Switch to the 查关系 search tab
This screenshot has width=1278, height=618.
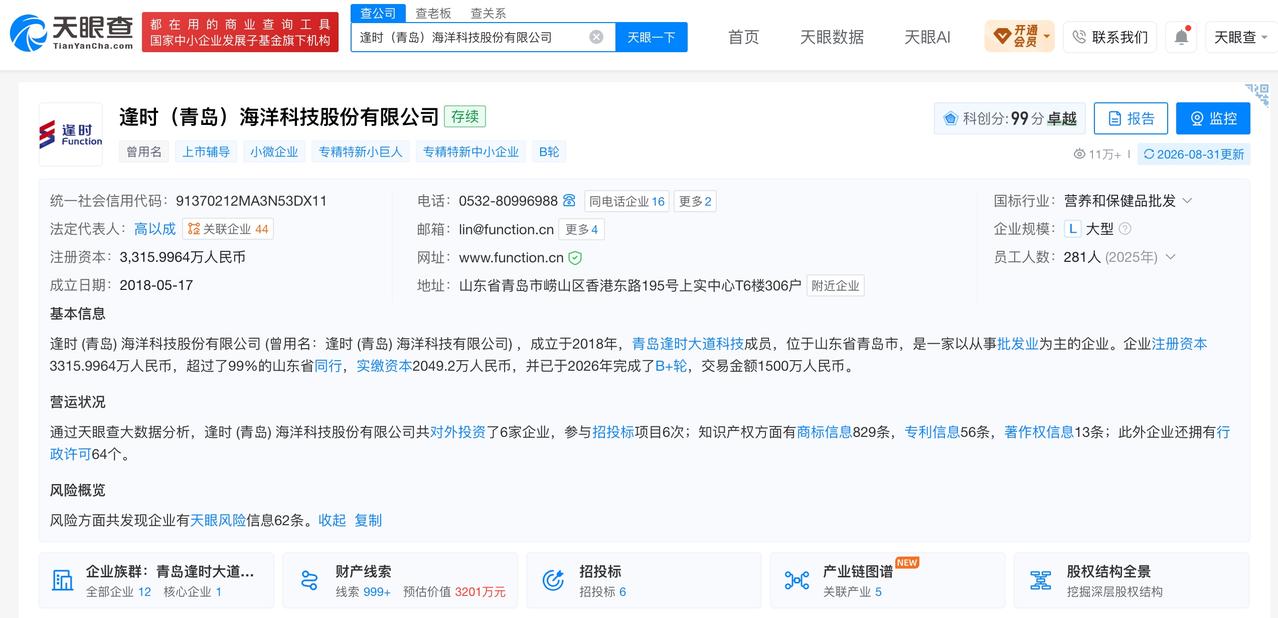pos(488,13)
